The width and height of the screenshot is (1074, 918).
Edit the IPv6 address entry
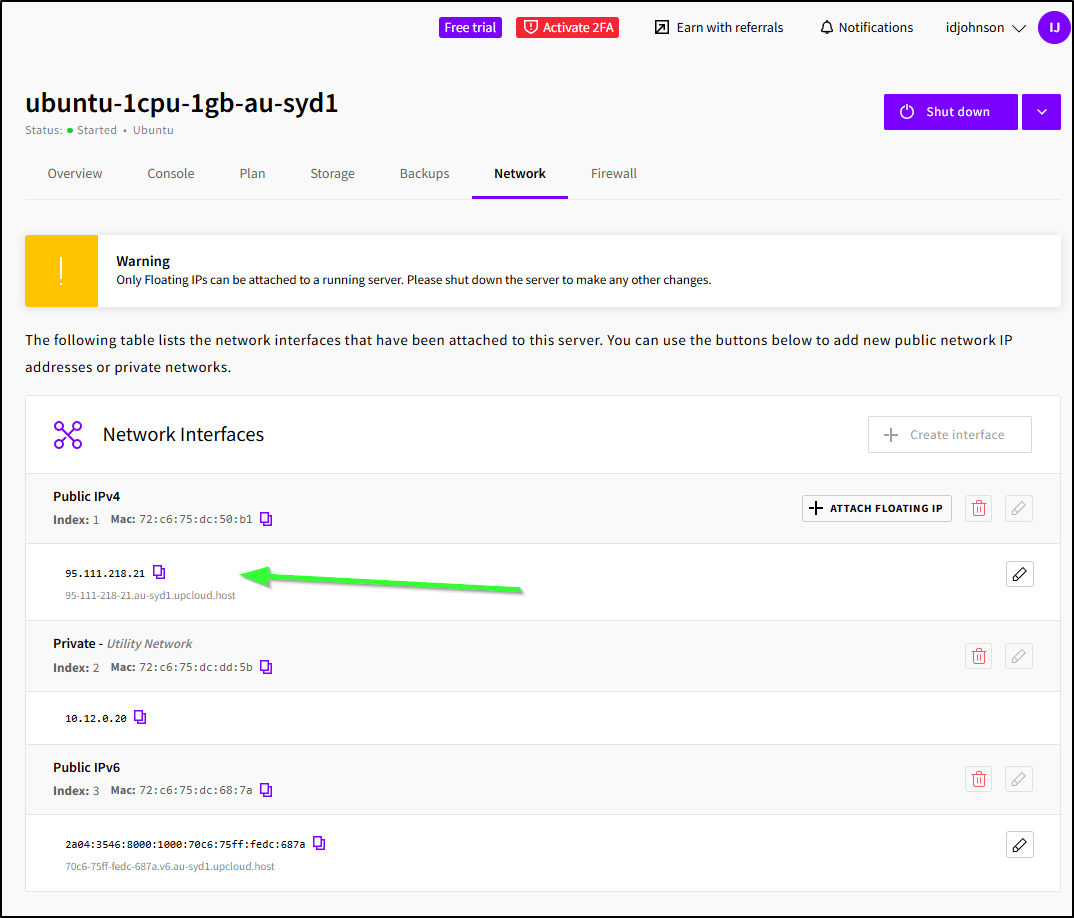(x=1019, y=845)
